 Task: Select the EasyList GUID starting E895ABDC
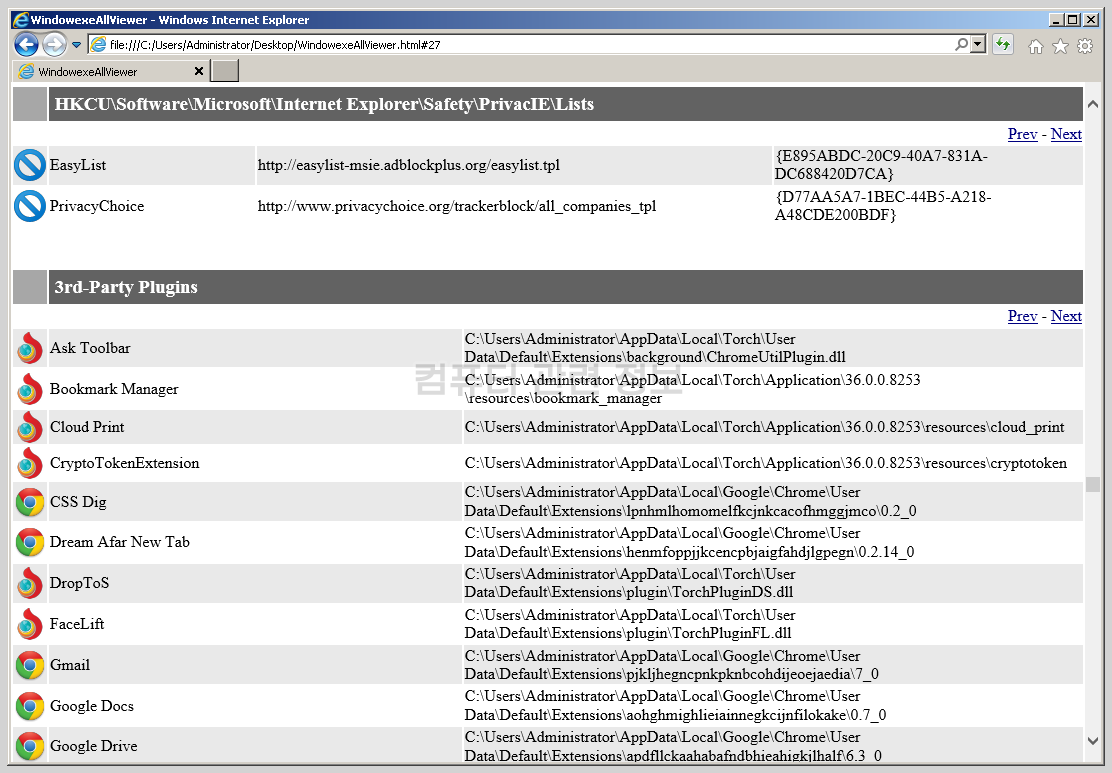[x=881, y=165]
